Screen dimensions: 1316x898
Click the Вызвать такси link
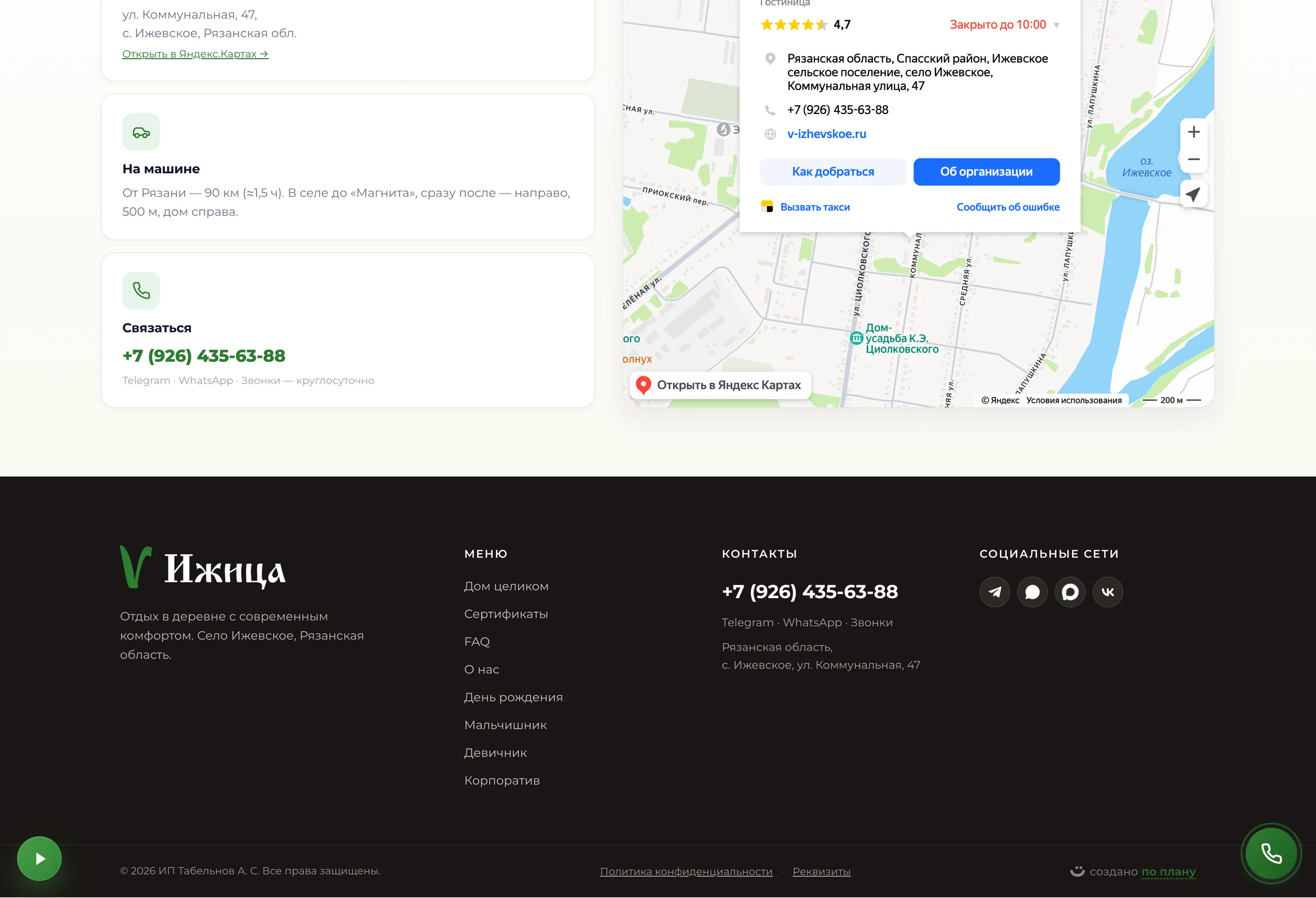pos(815,207)
